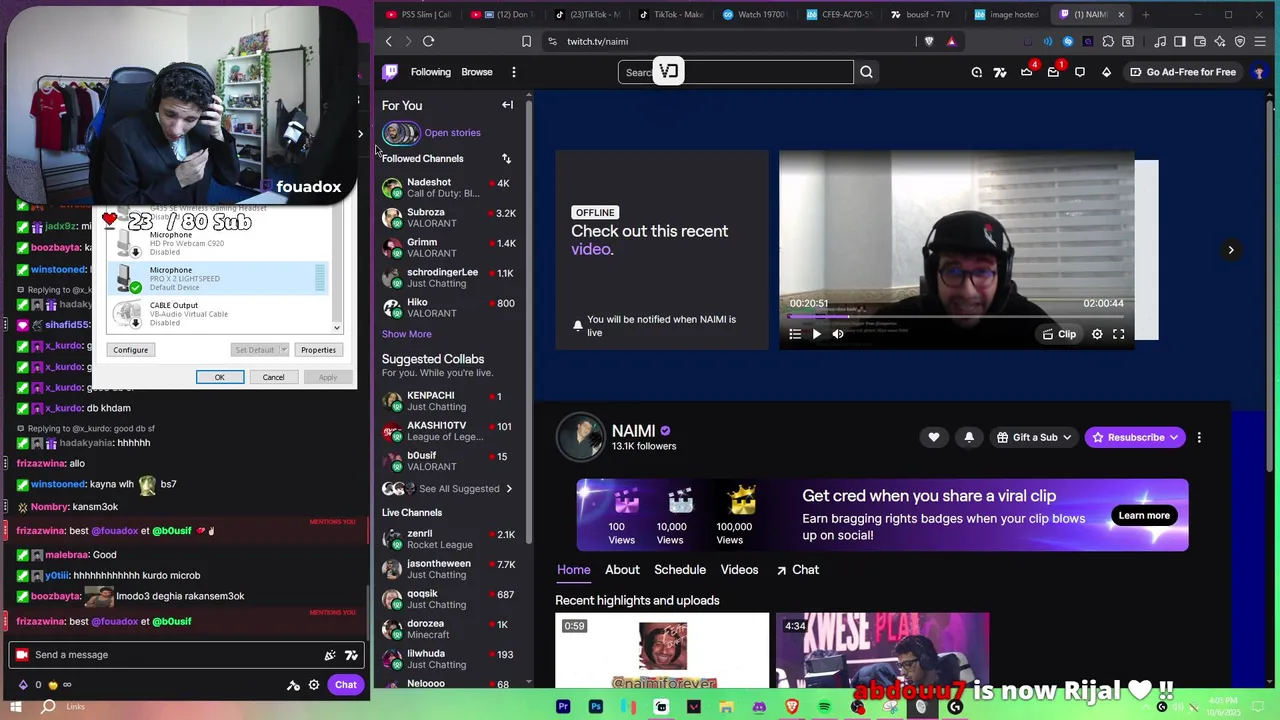Switch to the Videos tab
The image size is (1280, 720).
click(x=740, y=570)
